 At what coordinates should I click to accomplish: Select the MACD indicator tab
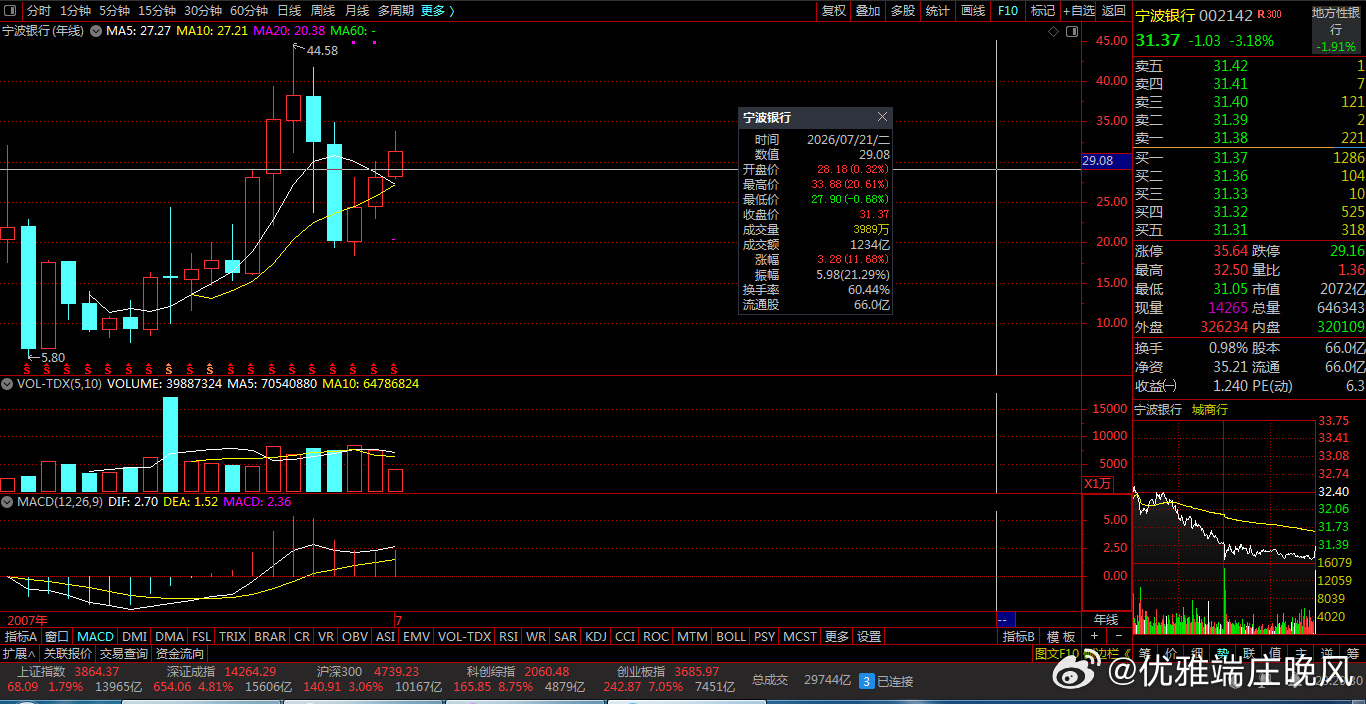tap(96, 636)
